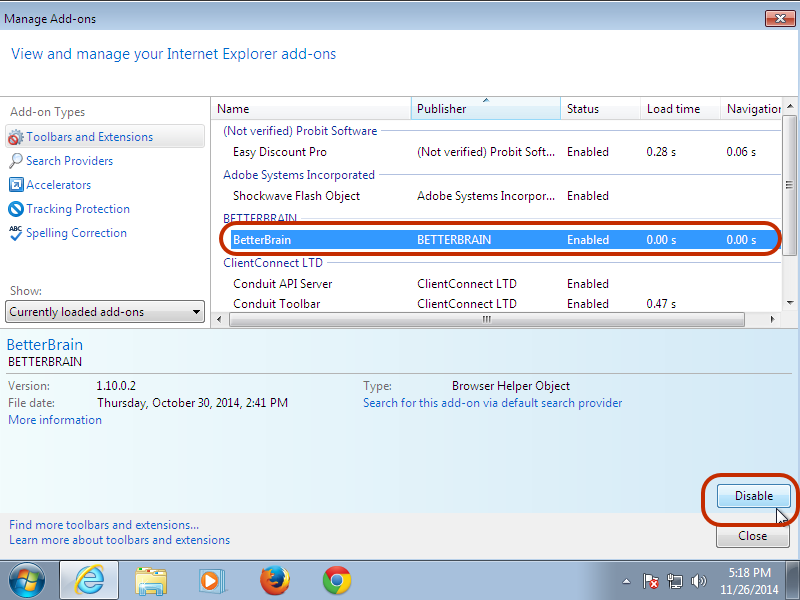Click the version value 1.10.0.2
Image resolution: width=800 pixels, height=600 pixels.
[116, 386]
